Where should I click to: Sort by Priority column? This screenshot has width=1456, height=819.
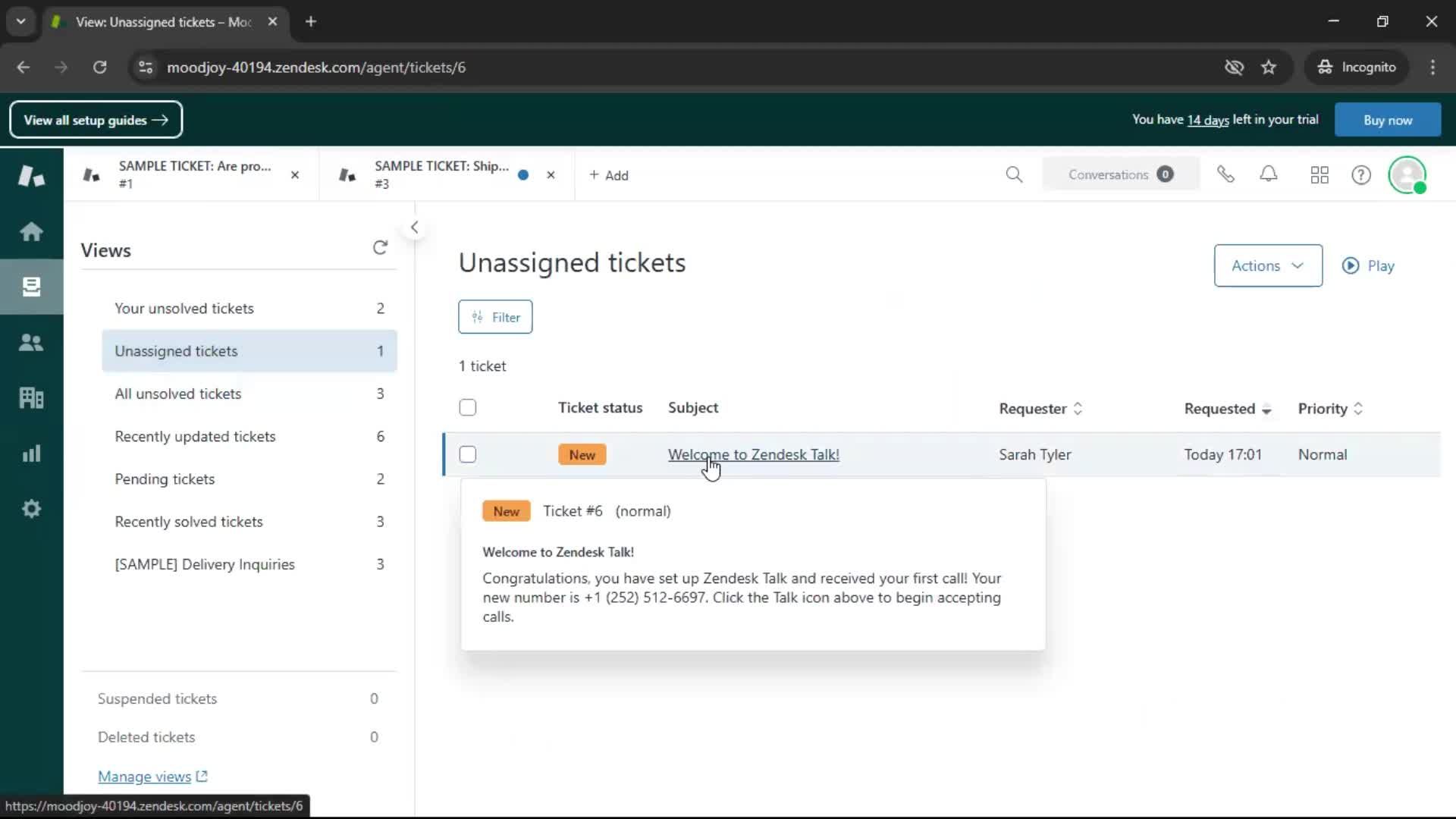coord(1330,409)
